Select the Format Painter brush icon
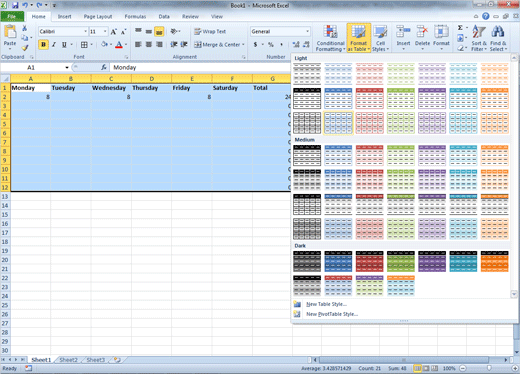This screenshot has width=520, height=374. click(25, 48)
